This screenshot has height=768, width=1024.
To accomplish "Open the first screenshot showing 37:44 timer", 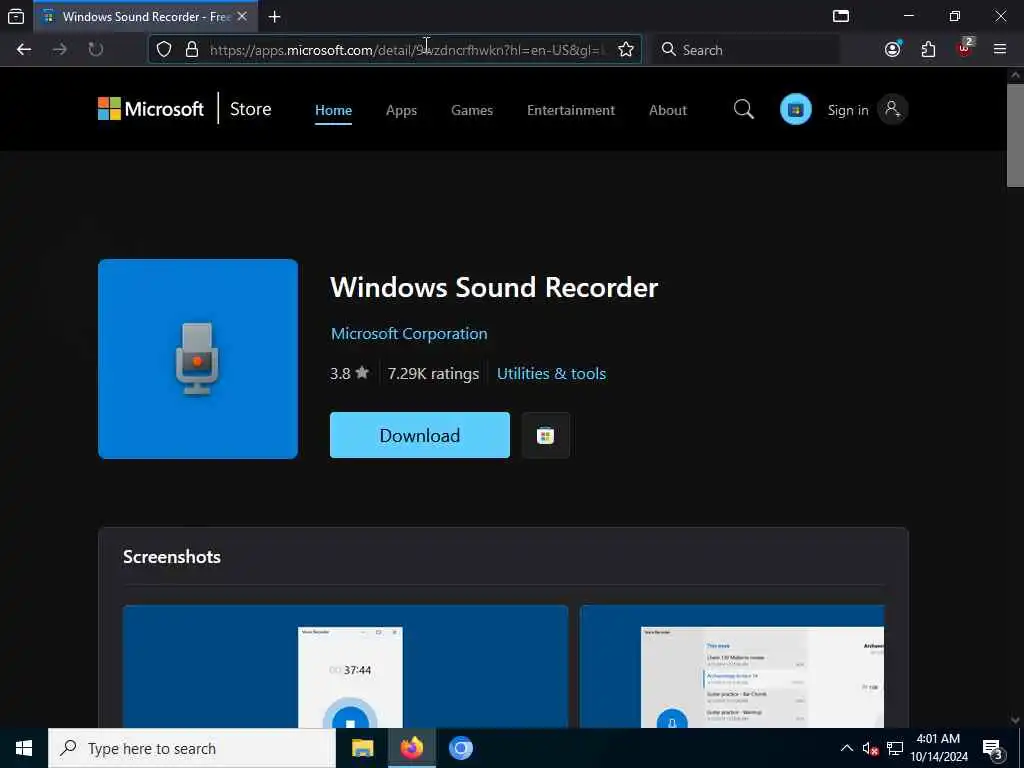I will tap(345, 666).
